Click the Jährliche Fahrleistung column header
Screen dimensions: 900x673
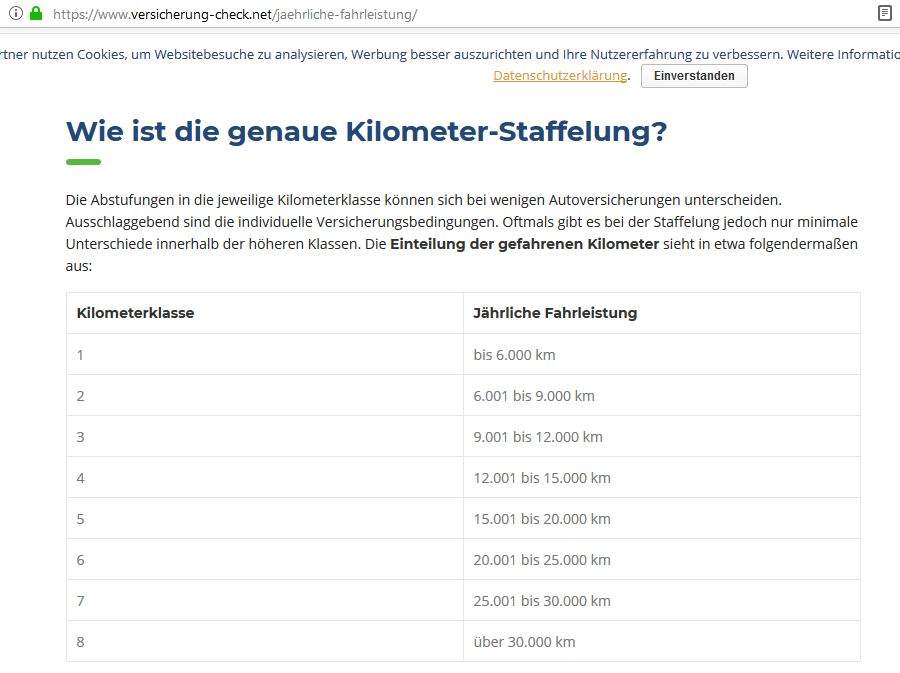(554, 312)
